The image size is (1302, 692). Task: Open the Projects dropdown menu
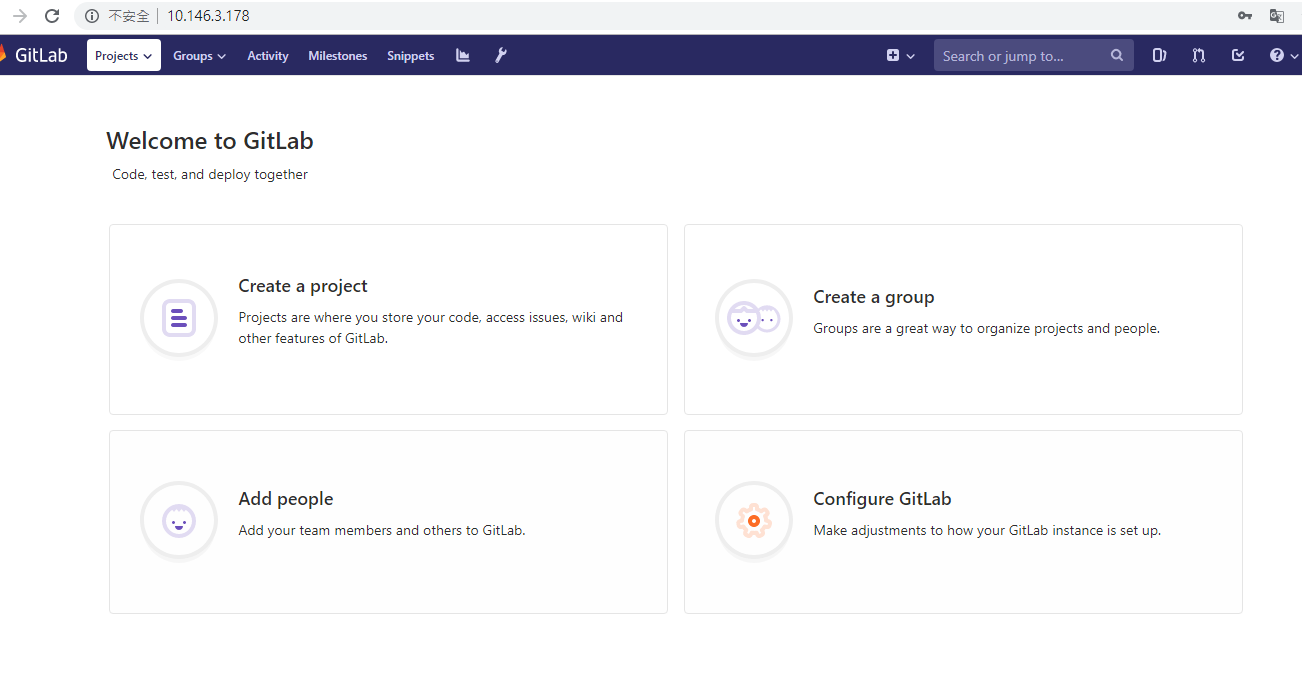coord(124,55)
